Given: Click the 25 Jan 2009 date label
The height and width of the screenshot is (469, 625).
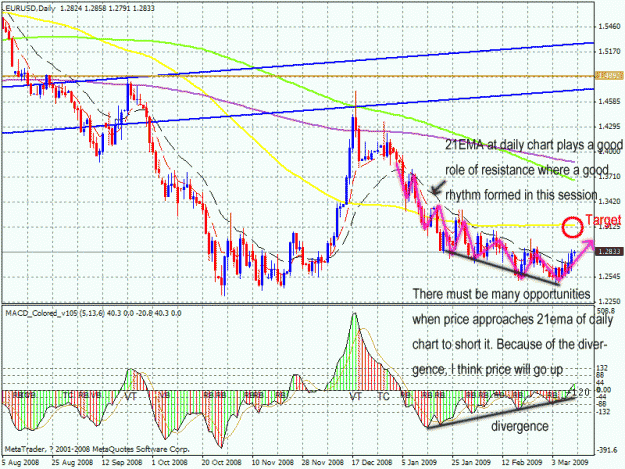Looking at the screenshot, I should 471,462.
